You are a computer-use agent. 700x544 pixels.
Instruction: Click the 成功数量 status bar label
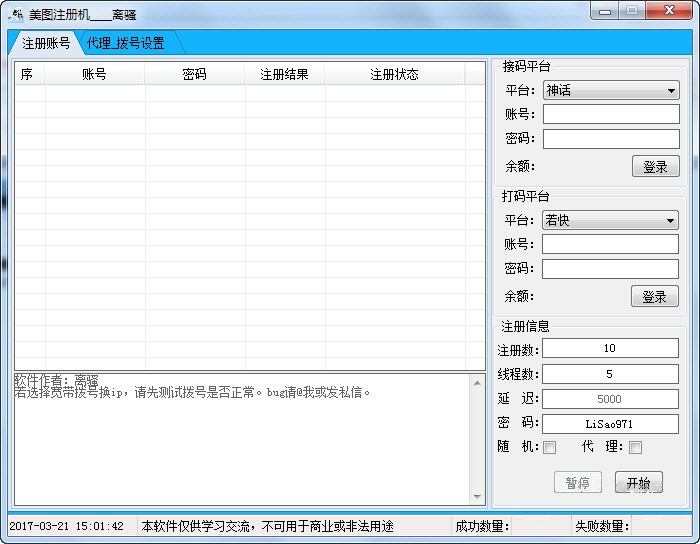(483, 526)
